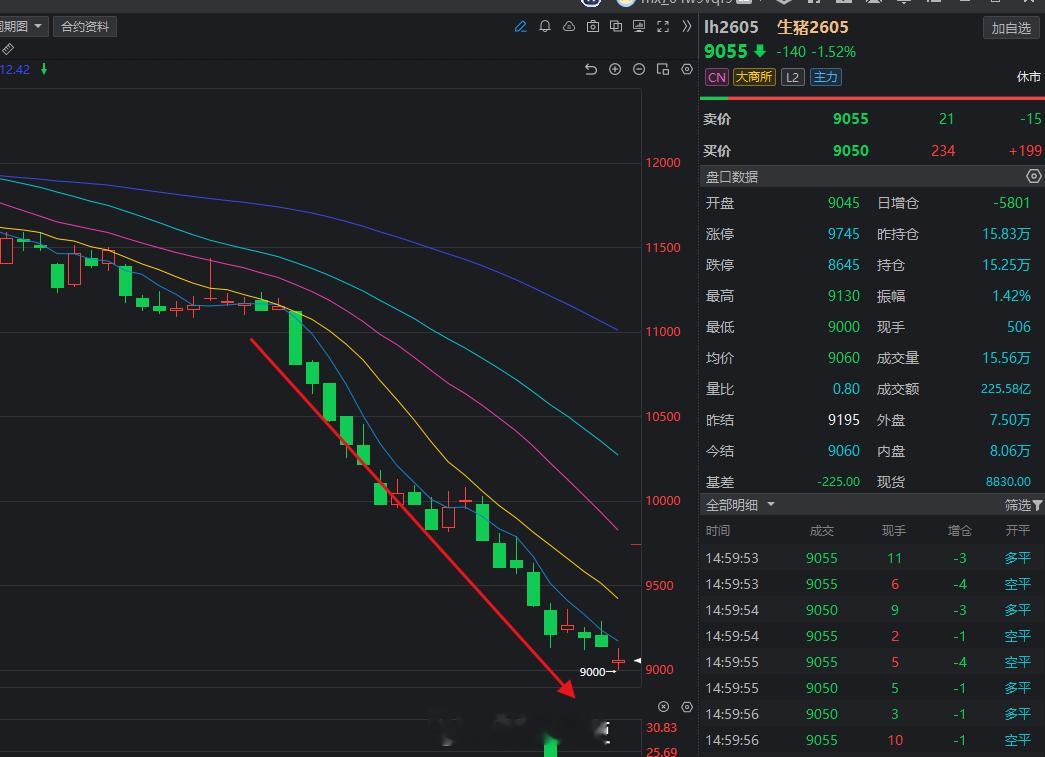Select the 14:59:54 trade at 9050
This screenshot has width=1045, height=757.
click(x=872, y=610)
